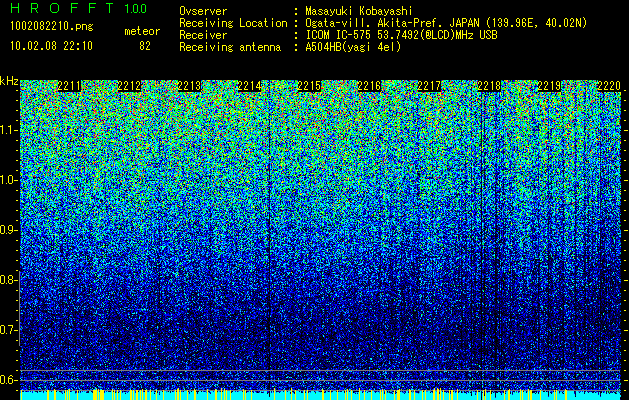Select the 2218 time marker

click(489, 86)
